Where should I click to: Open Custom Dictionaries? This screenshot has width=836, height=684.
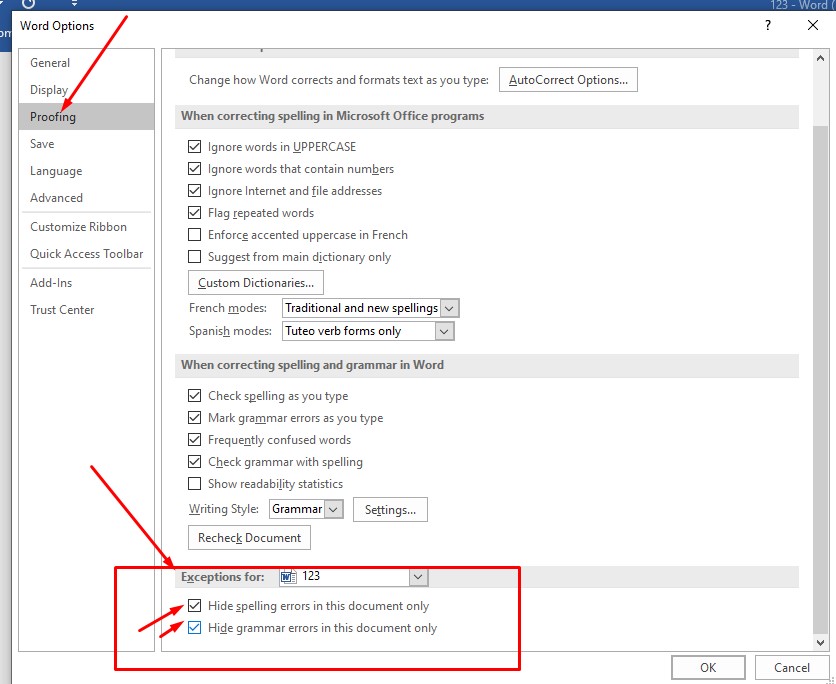(256, 283)
